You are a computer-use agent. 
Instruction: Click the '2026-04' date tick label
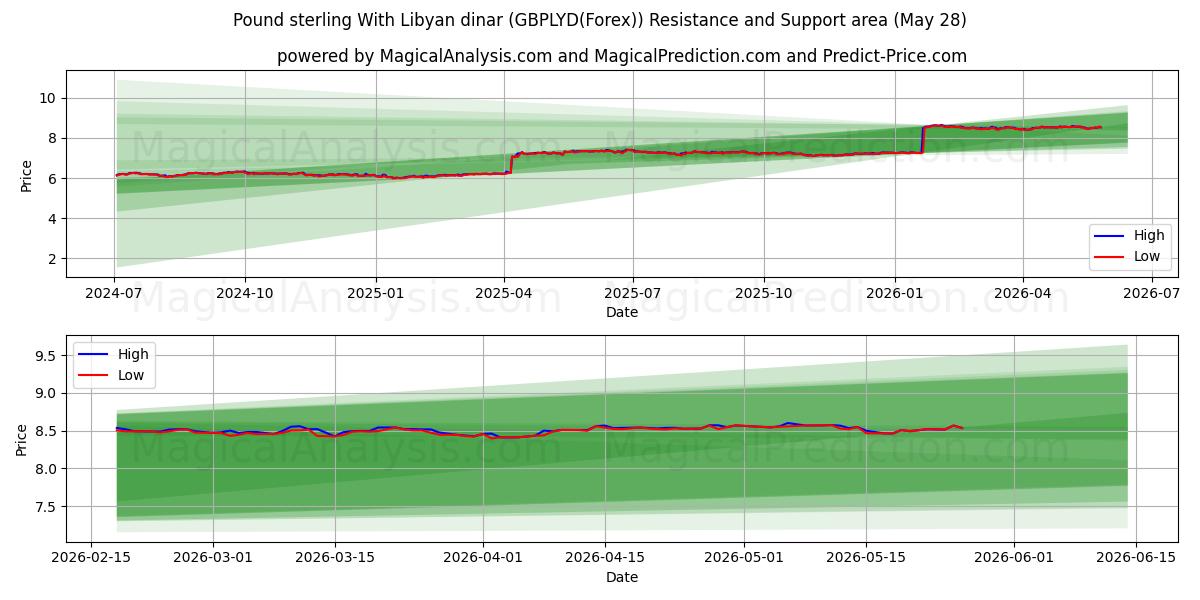point(1022,294)
